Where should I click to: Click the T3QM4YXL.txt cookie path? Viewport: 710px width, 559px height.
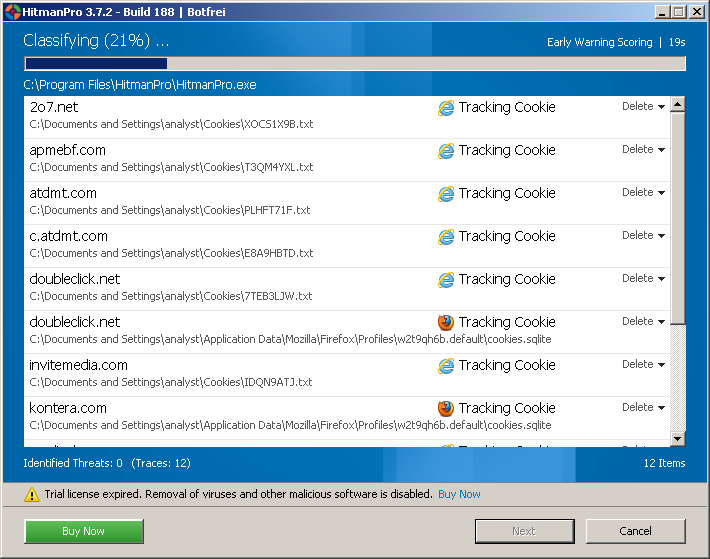(171, 167)
